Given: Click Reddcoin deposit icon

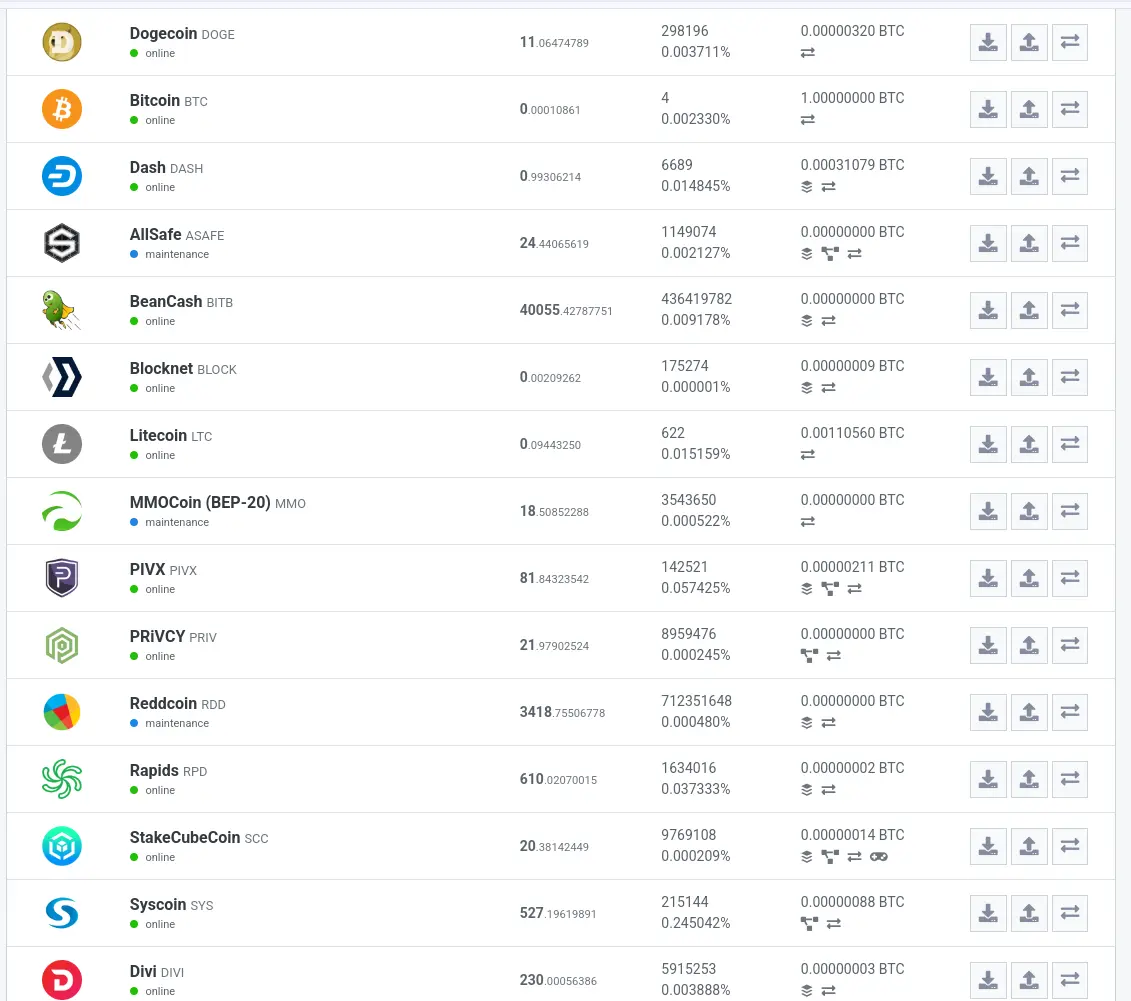Looking at the screenshot, I should [988, 713].
